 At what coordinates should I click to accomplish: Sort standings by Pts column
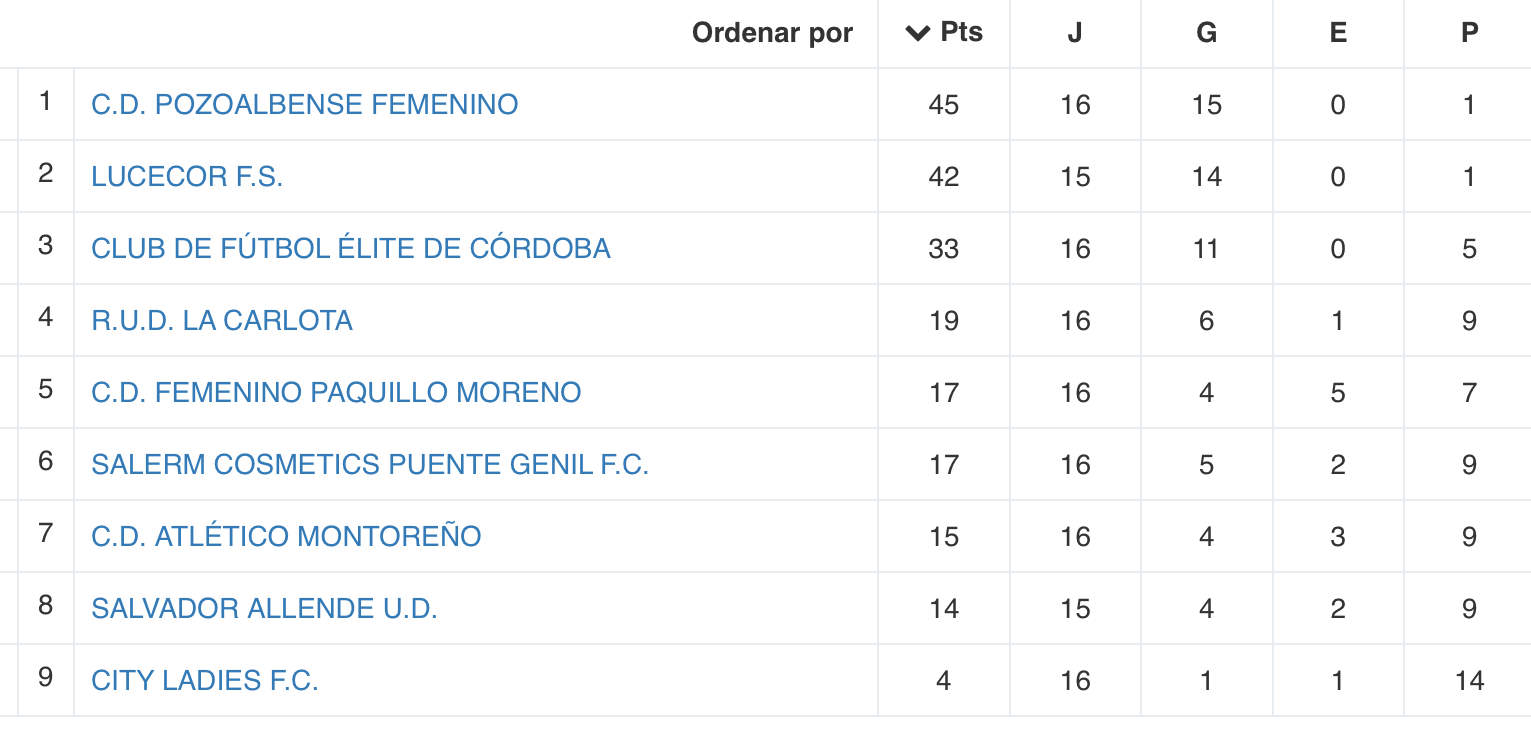[x=944, y=33]
